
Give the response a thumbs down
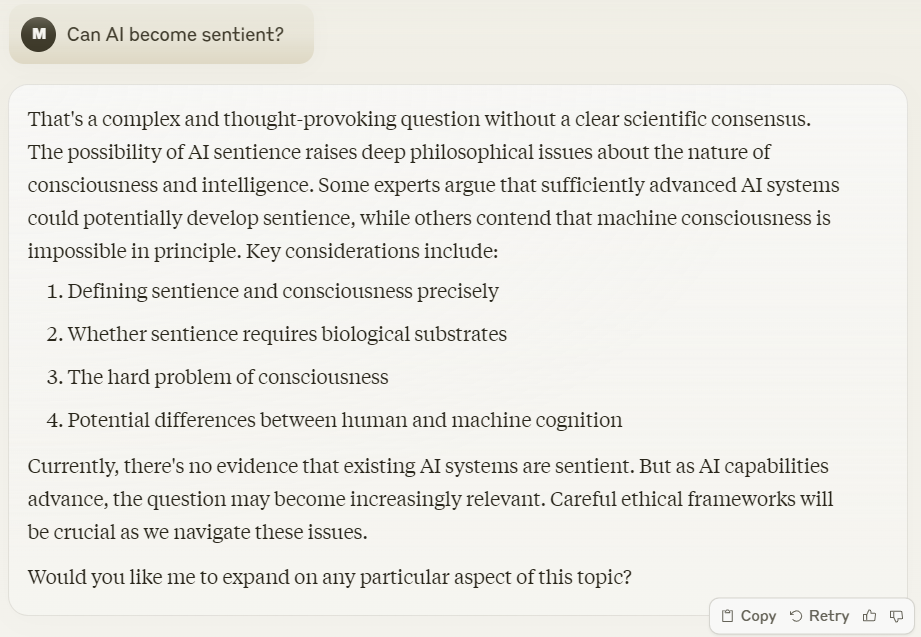[896, 616]
